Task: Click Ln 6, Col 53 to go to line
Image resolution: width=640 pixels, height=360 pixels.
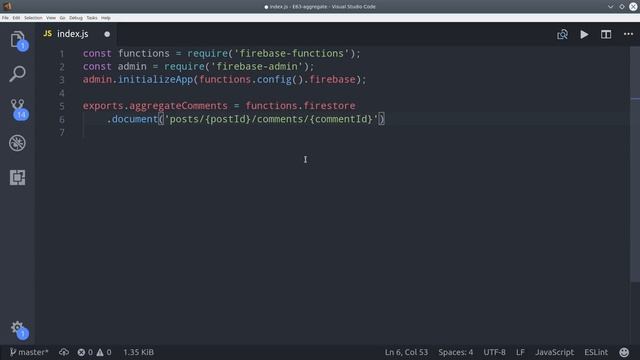Action: coord(406,352)
